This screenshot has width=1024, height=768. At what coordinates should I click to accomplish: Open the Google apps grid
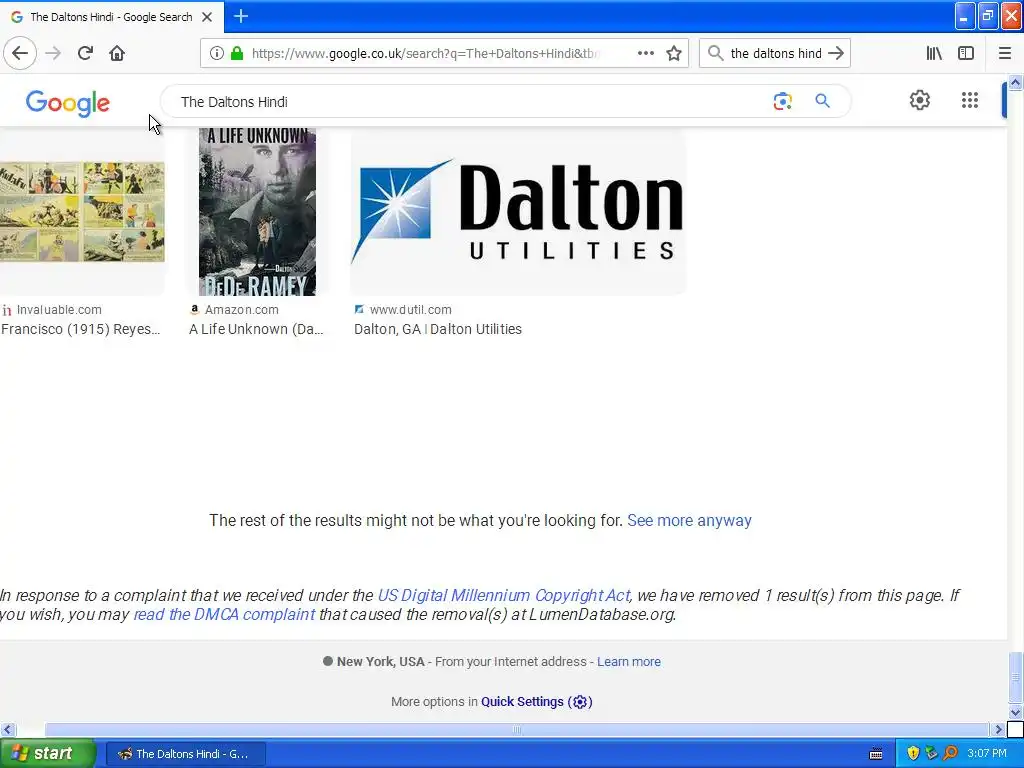pos(970,101)
